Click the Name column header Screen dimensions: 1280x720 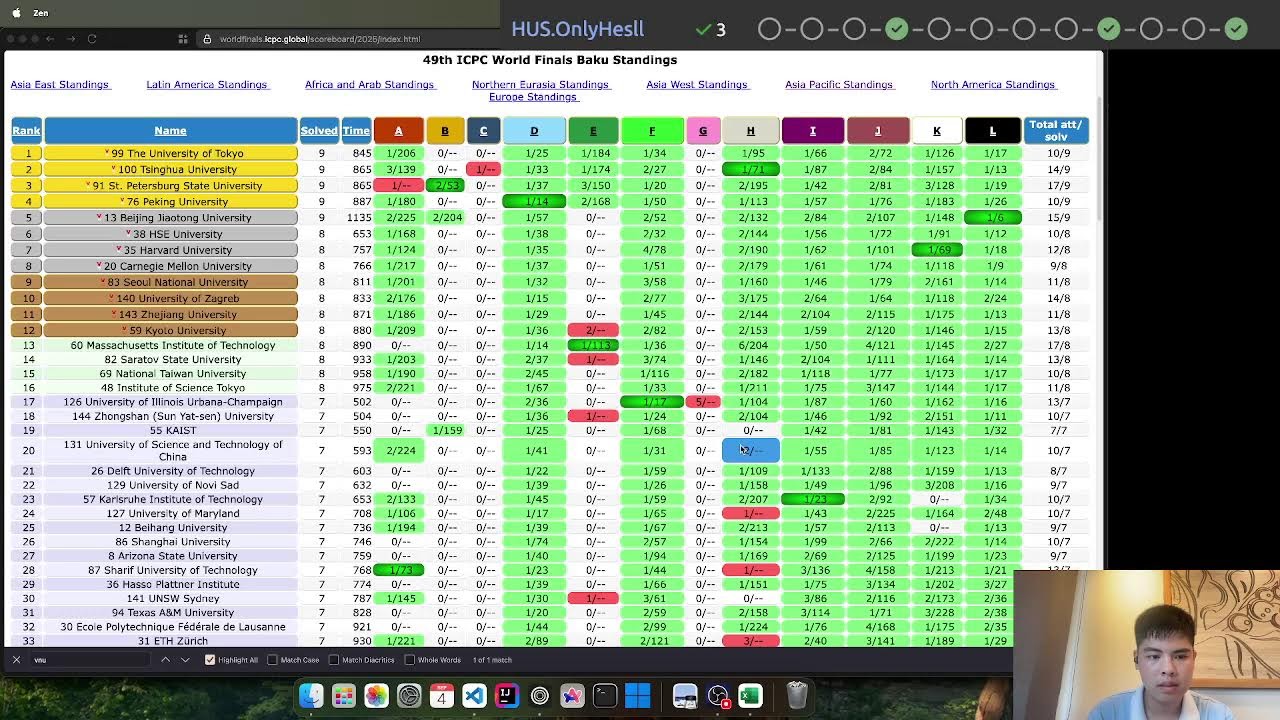pyautogui.click(x=170, y=131)
